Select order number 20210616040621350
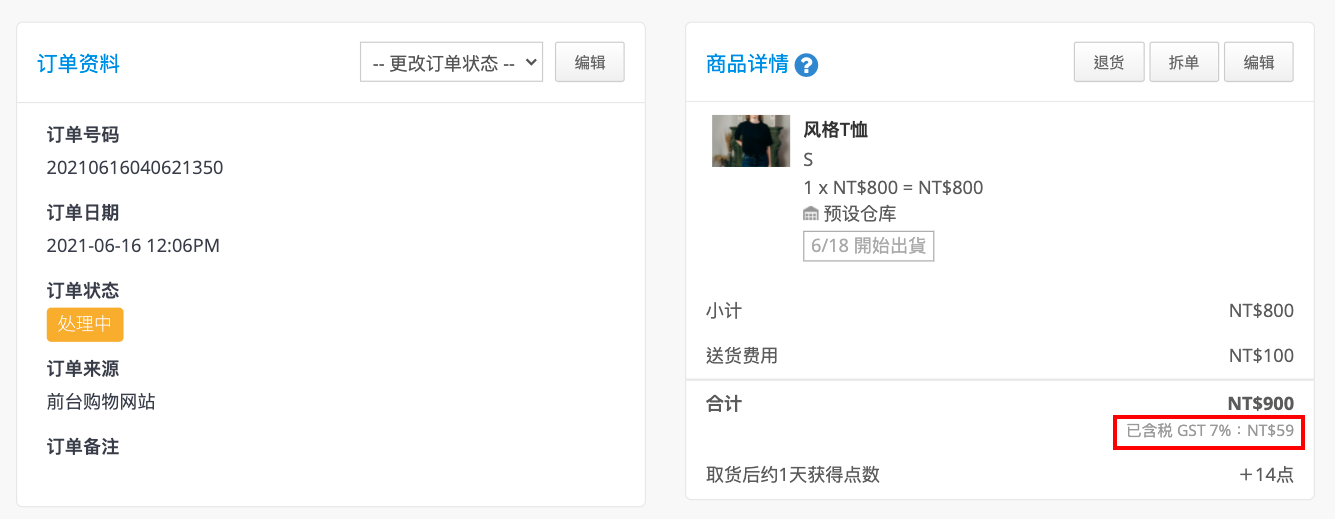The width and height of the screenshot is (1335, 519). click(x=135, y=167)
